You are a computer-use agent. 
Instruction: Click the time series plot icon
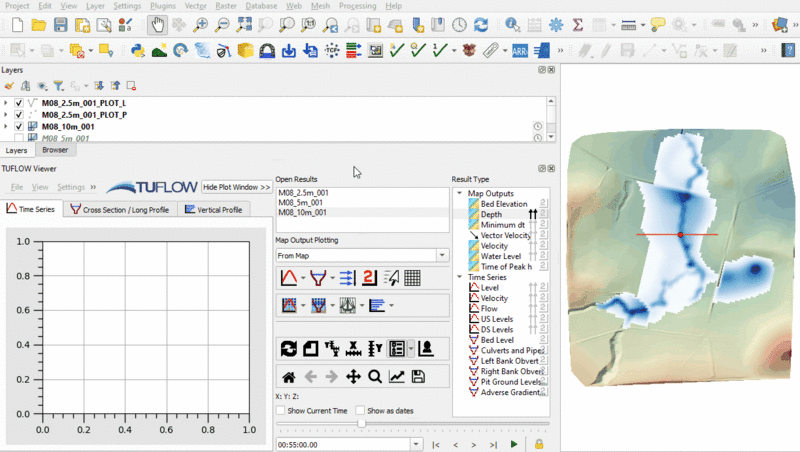289,277
